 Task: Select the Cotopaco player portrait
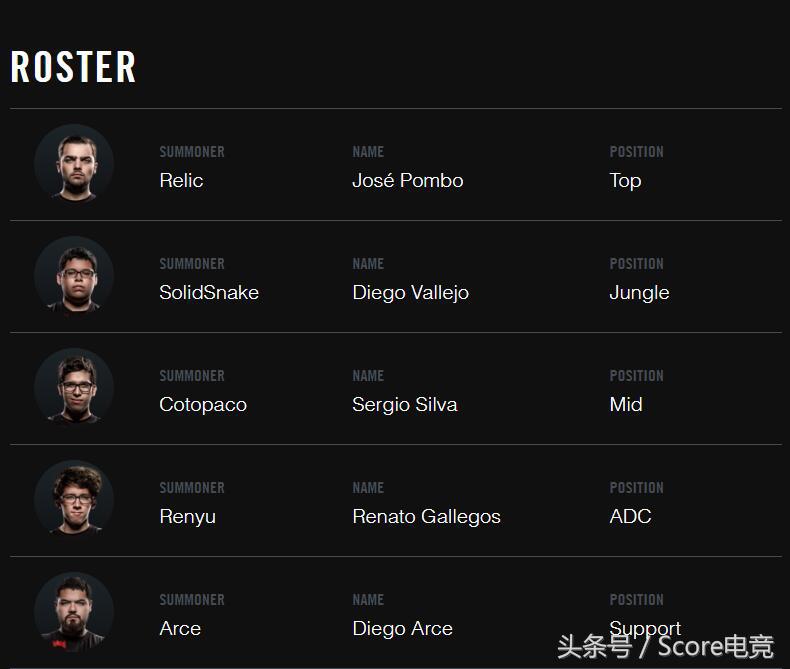74,388
